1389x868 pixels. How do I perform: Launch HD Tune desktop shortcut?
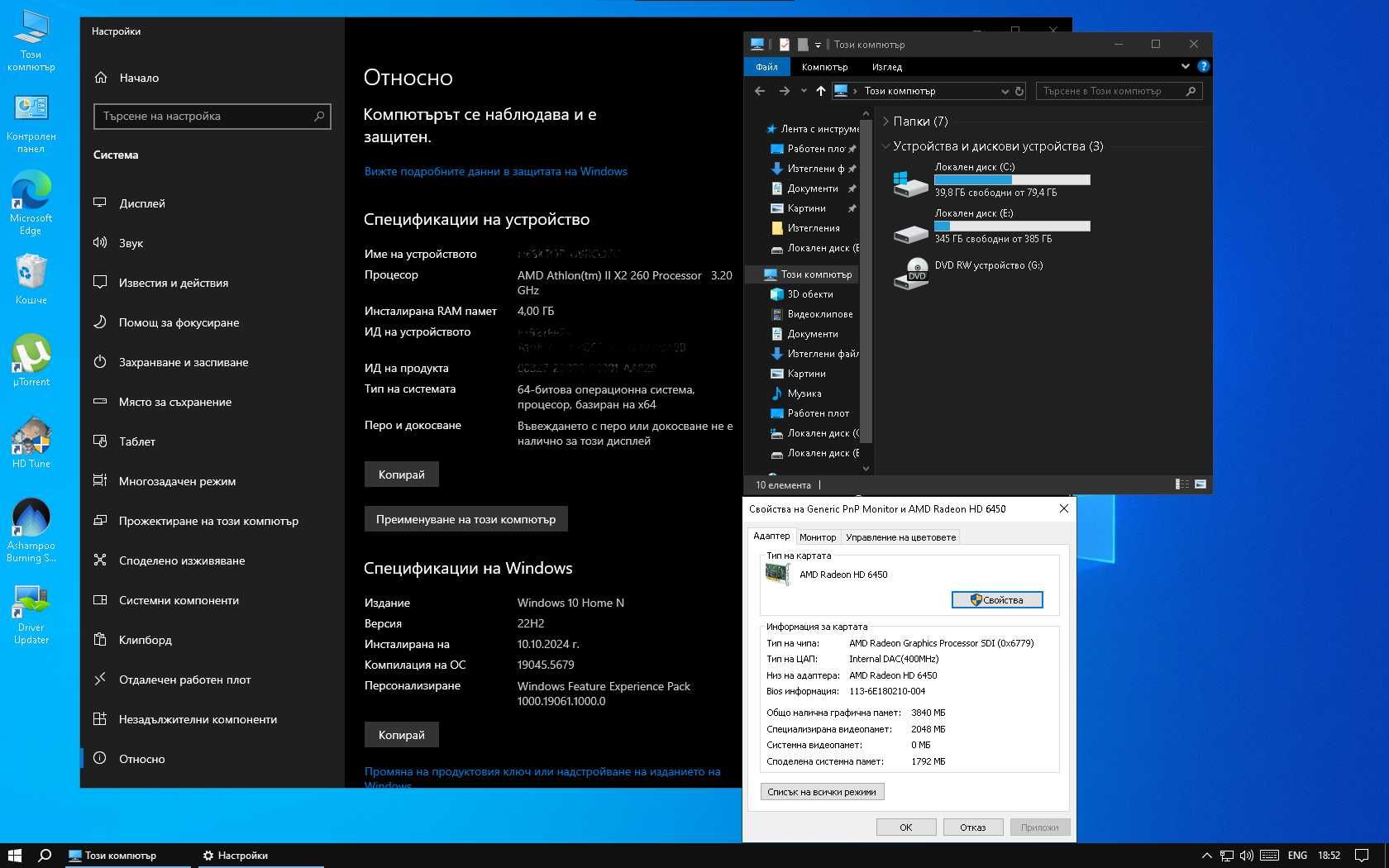click(31, 442)
